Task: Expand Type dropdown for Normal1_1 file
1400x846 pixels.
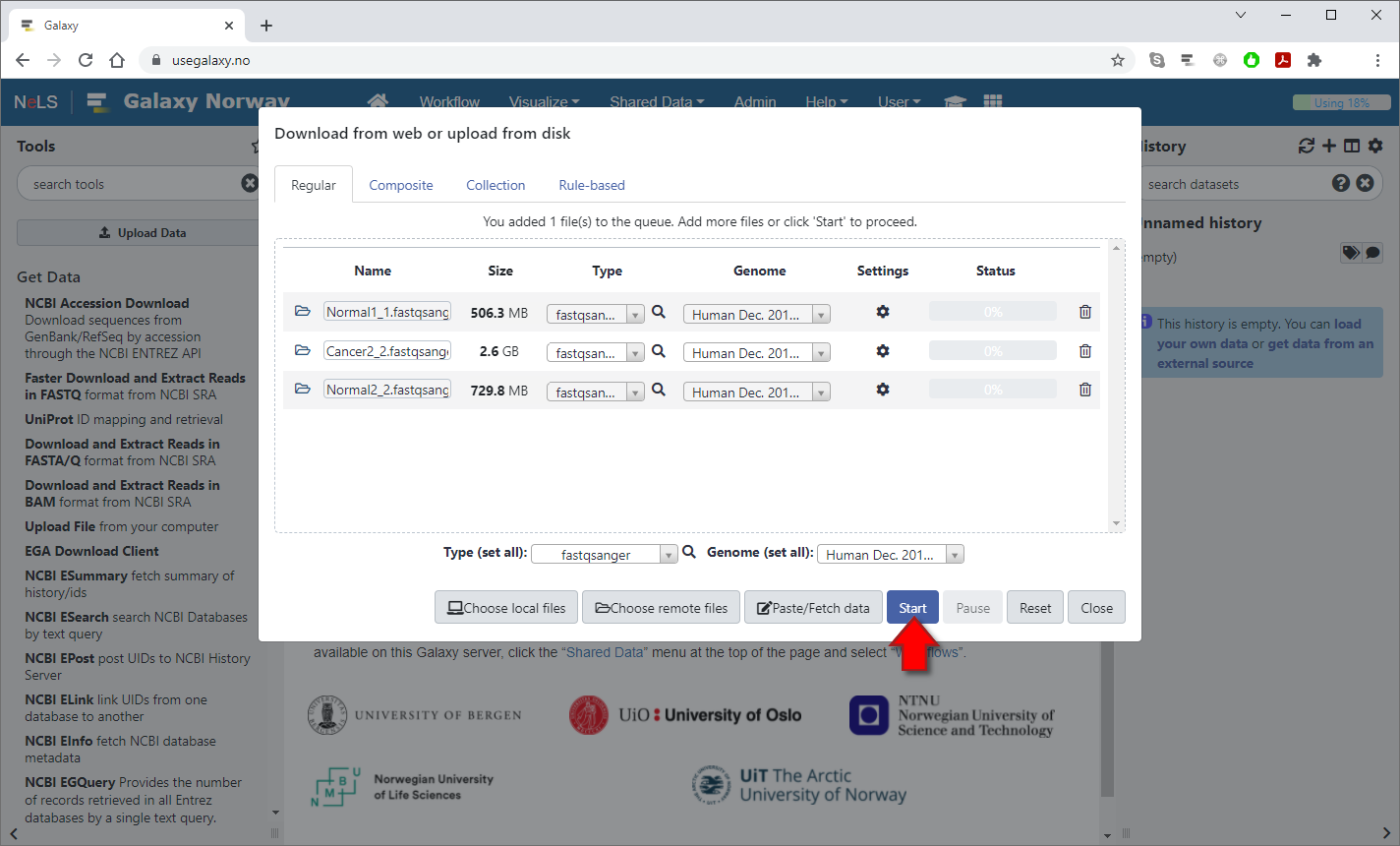Action: [x=595, y=315]
